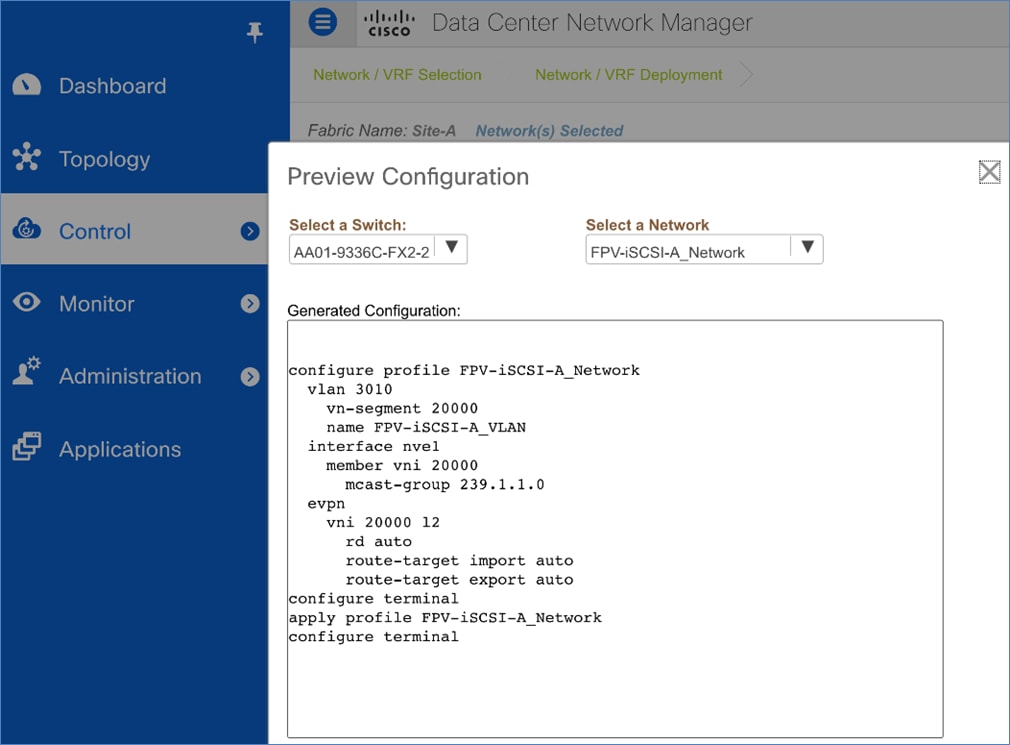
Task: Click the Data Center Network Manager title
Action: (x=592, y=23)
